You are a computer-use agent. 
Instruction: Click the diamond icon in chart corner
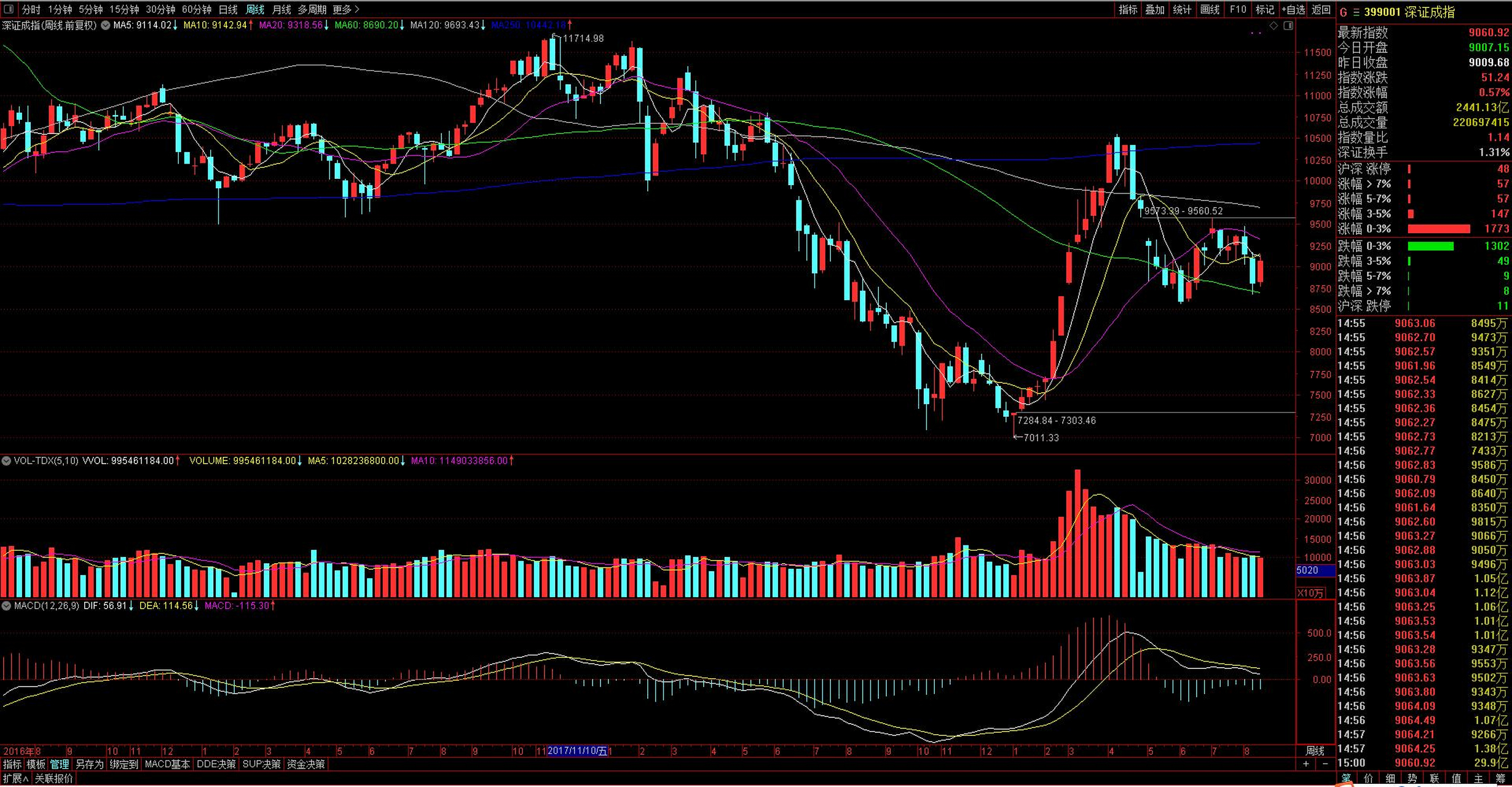click(x=1274, y=26)
